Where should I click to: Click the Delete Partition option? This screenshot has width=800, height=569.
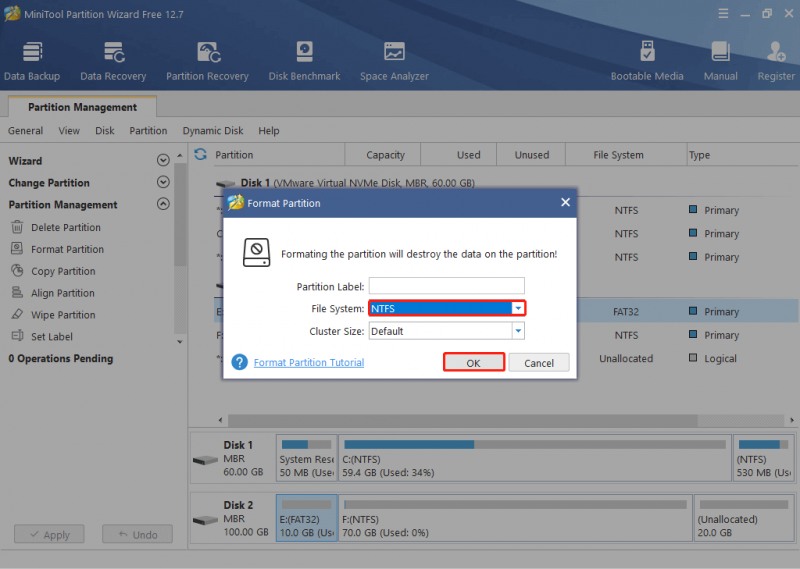pos(66,227)
